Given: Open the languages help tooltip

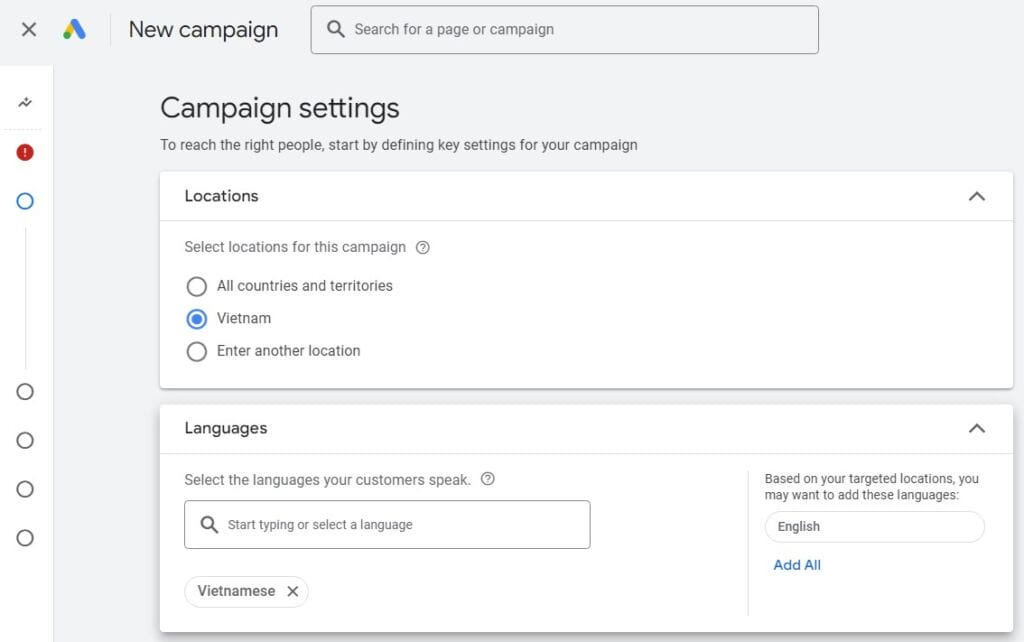Looking at the screenshot, I should point(487,479).
